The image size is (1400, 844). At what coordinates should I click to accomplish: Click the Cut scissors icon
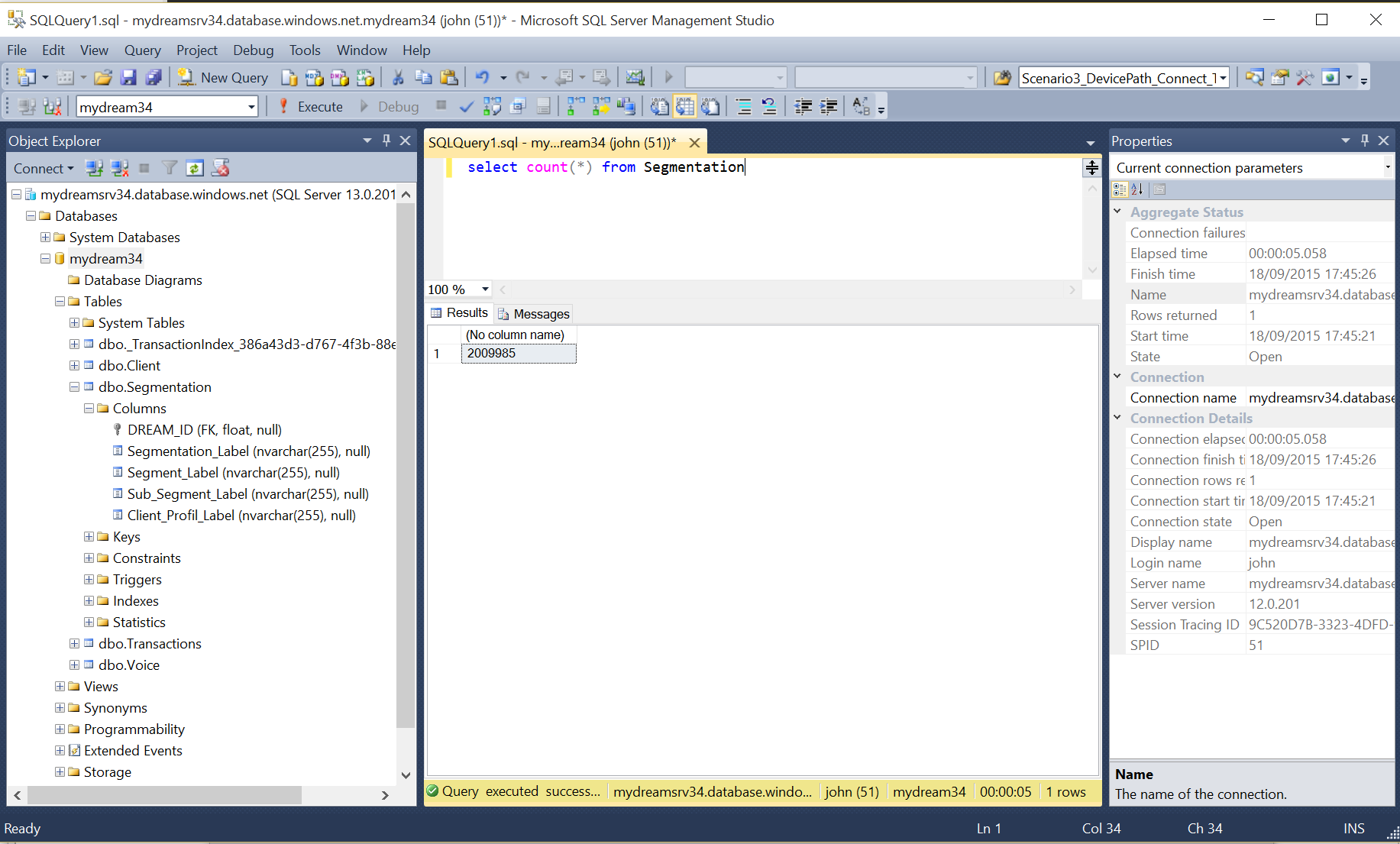[397, 77]
